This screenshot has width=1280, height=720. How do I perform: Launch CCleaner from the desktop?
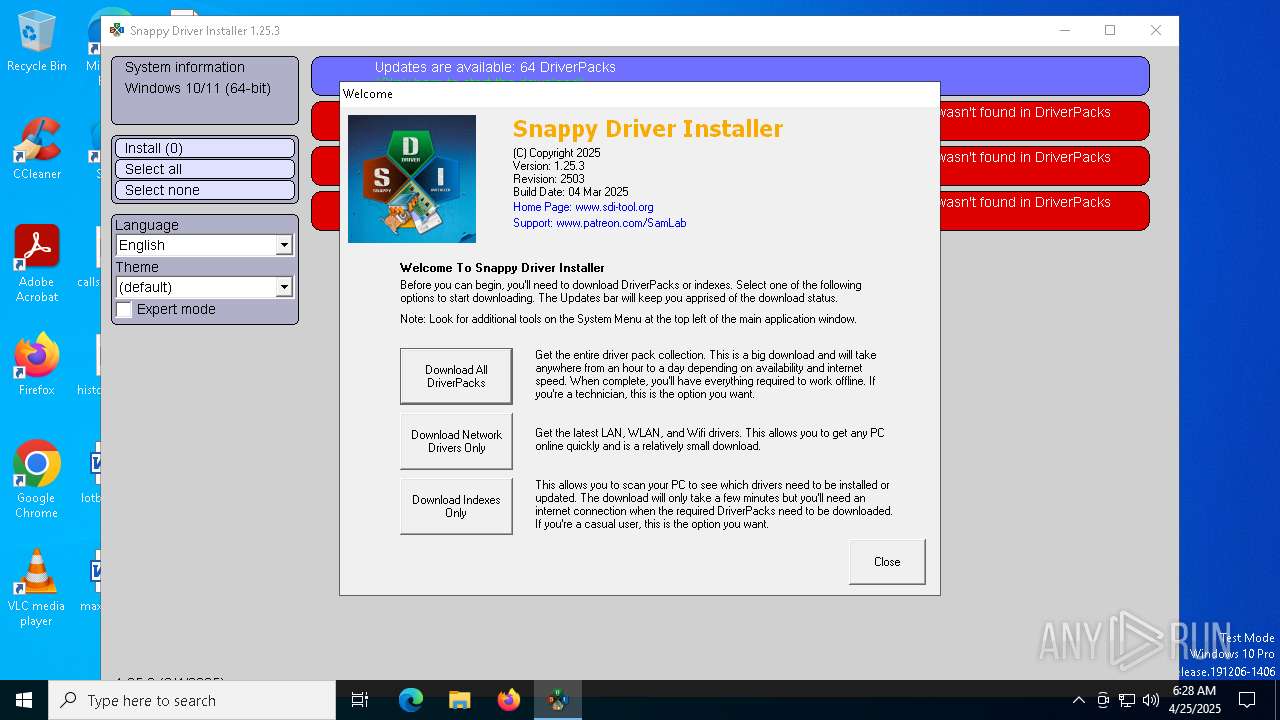pos(37,149)
